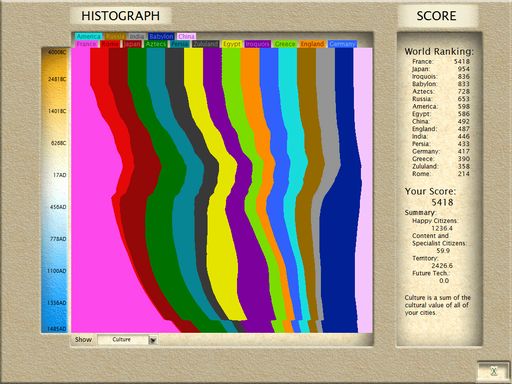This screenshot has height=384, width=512.
Task: Click the China legend label
Action: [x=186, y=36]
